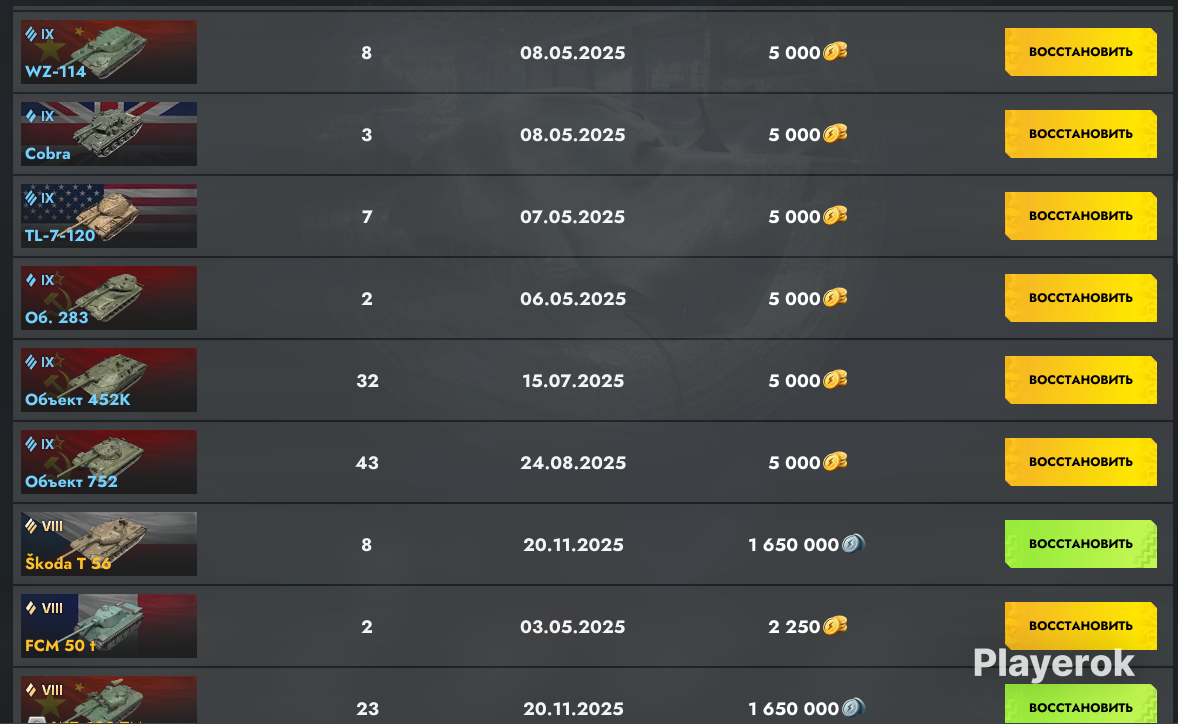Click the Об. 283 tank thumbnail
Viewport: 1178px width, 724px height.
pos(109,297)
